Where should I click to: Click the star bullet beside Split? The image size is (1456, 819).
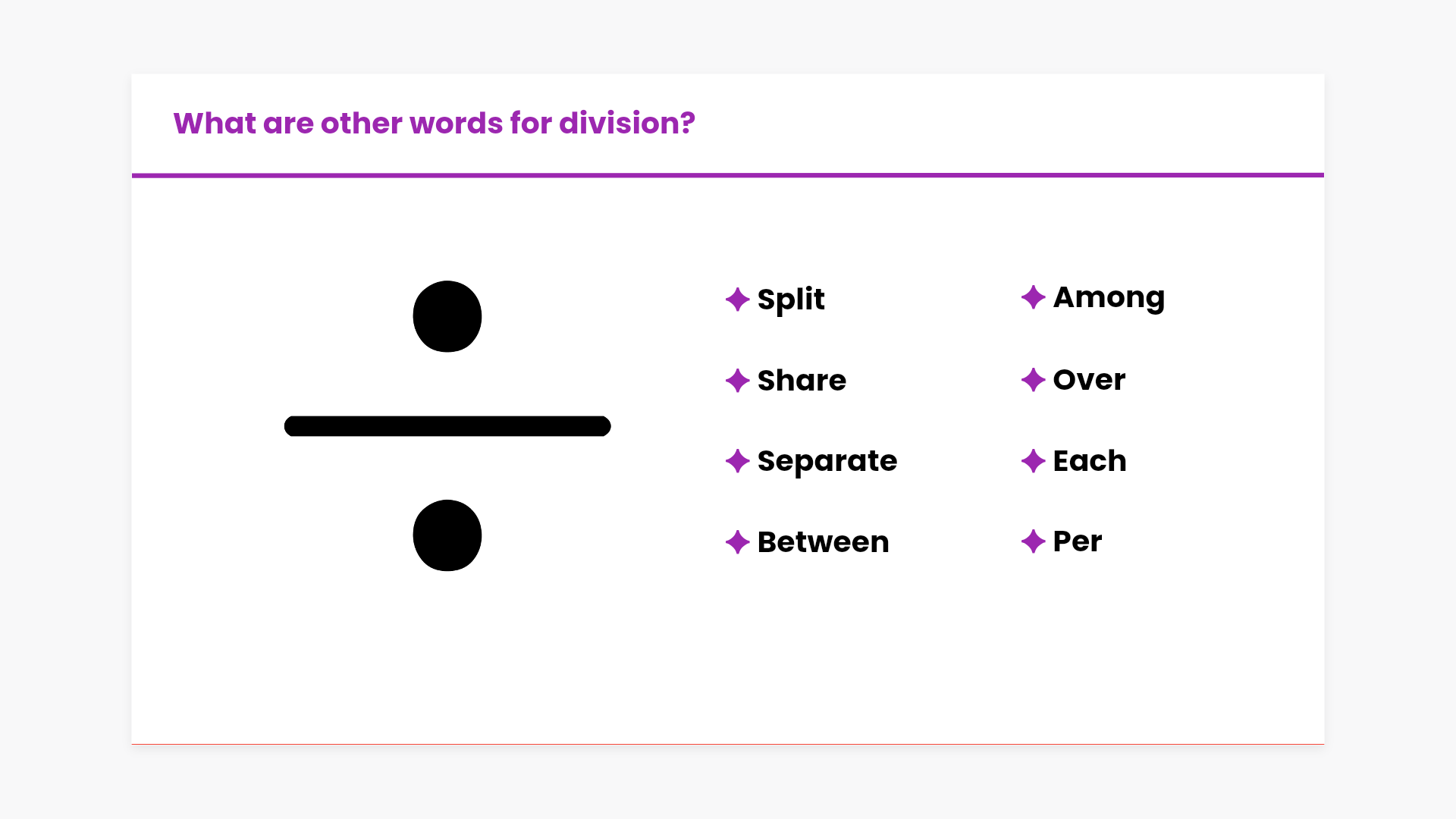[x=737, y=300]
